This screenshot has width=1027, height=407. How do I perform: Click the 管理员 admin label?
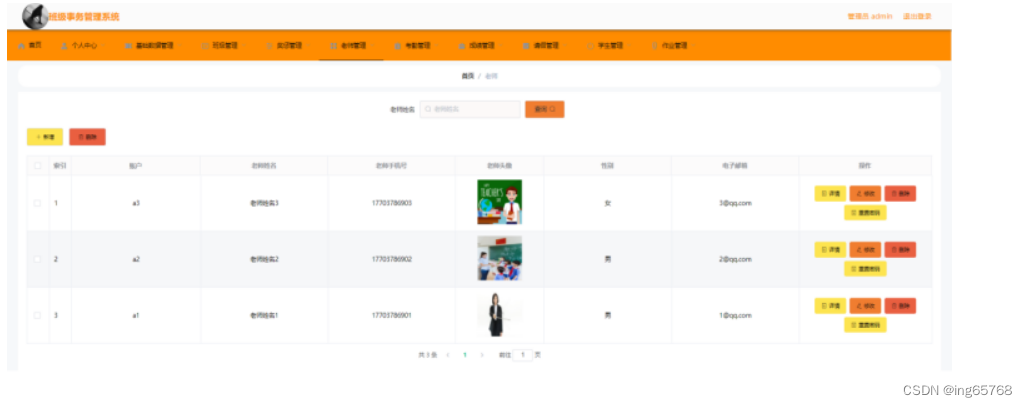[x=870, y=16]
